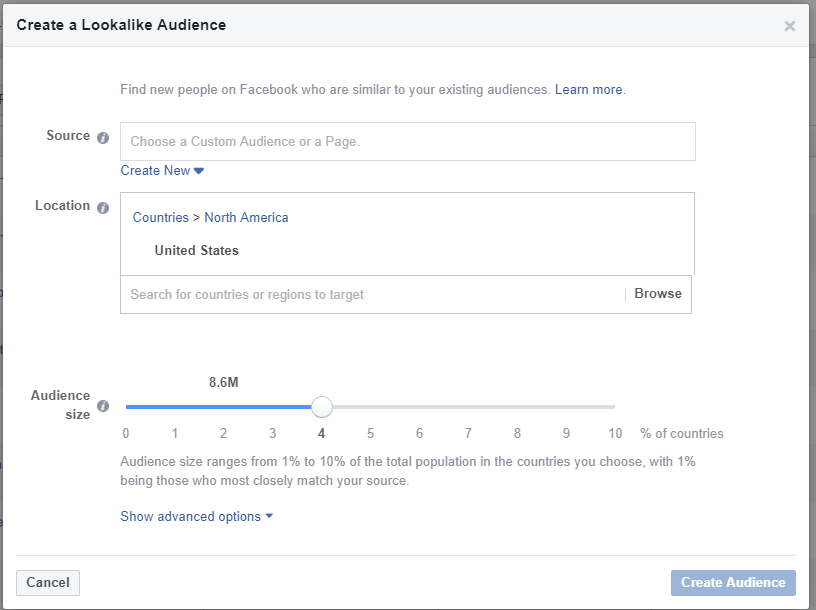Open the Learn more link
The height and width of the screenshot is (610, 816).
point(589,90)
